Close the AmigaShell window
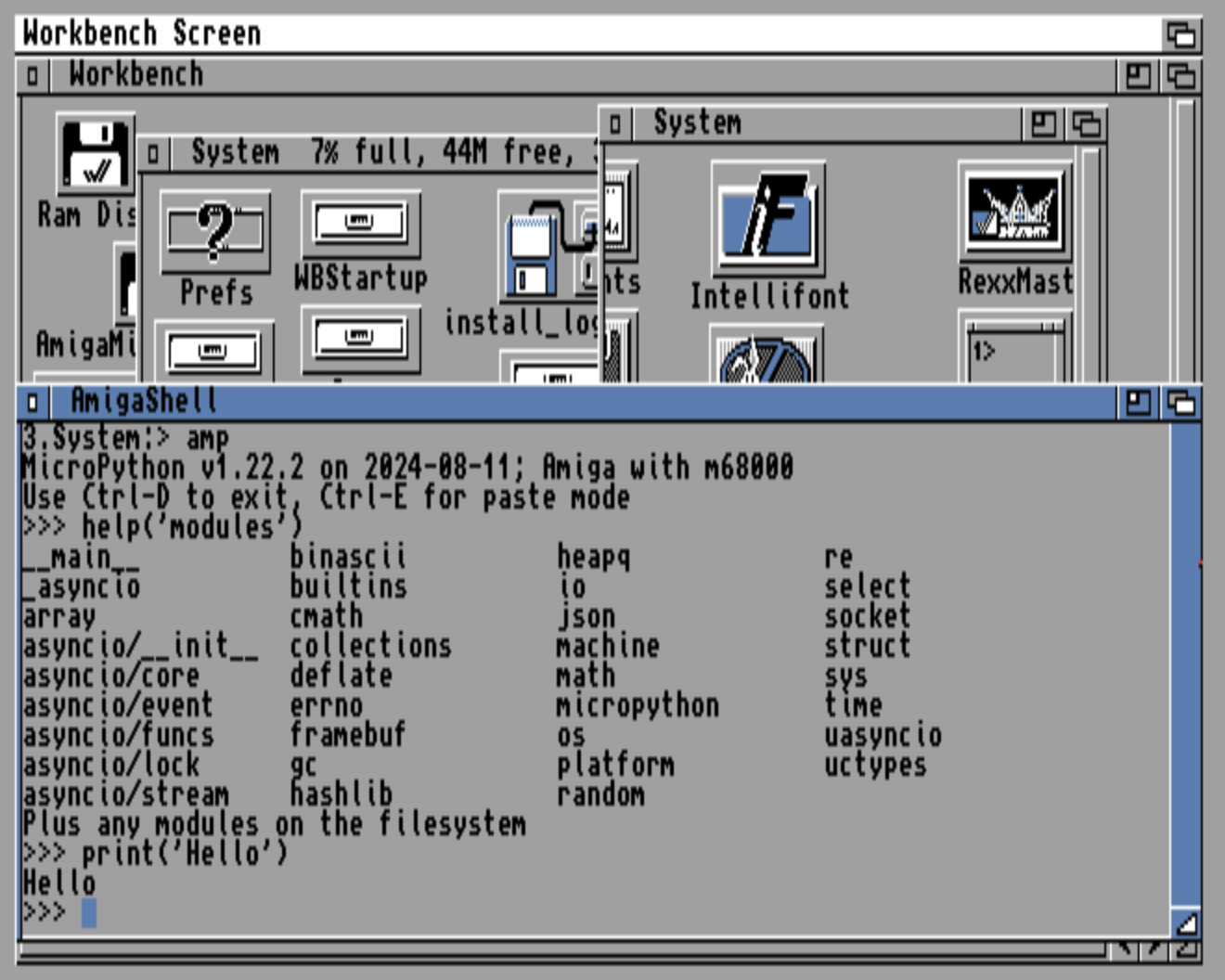This screenshot has height=980, width=1225. click(32, 402)
